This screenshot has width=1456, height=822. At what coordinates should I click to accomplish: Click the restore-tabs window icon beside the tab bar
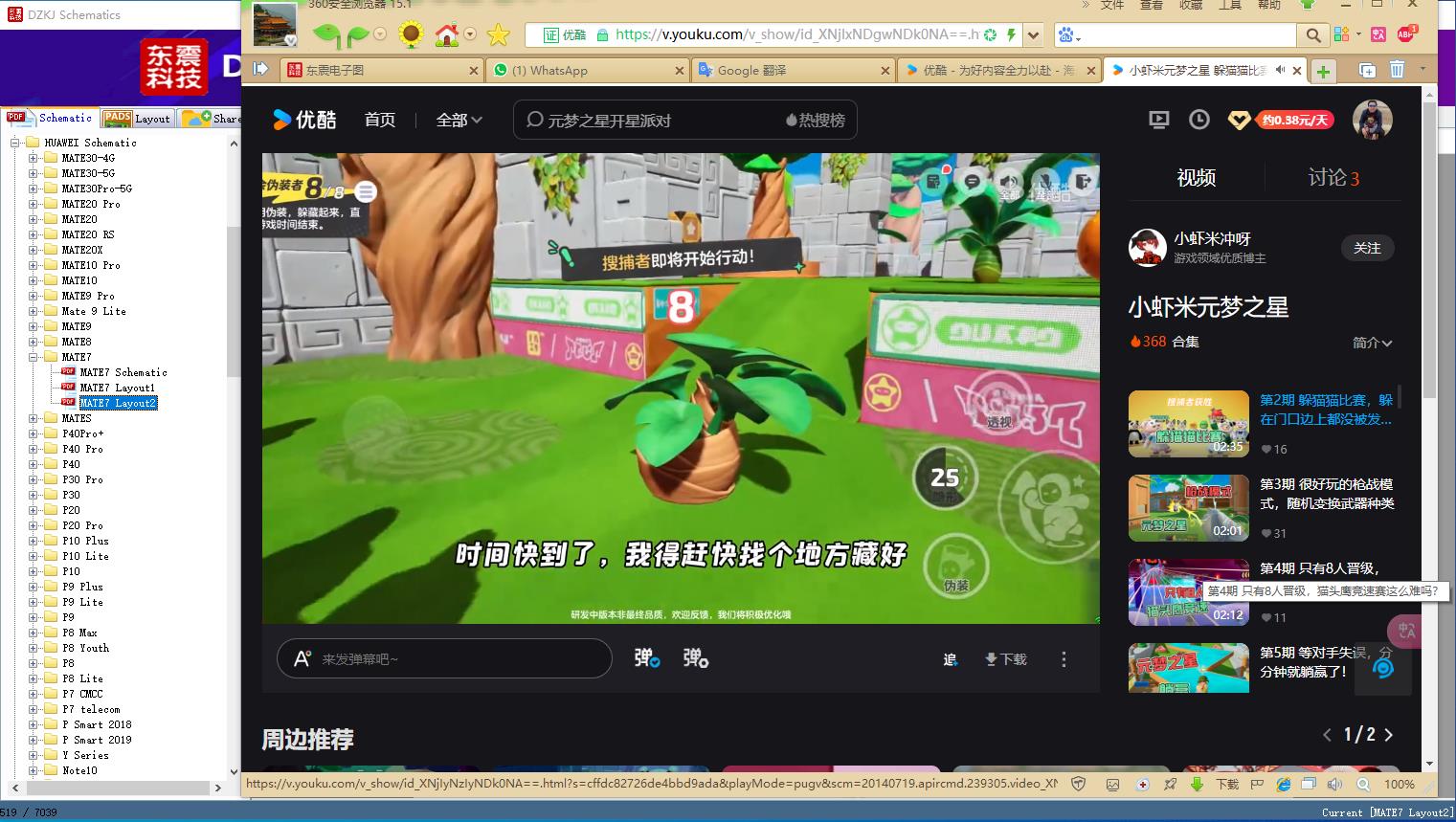point(1367,70)
